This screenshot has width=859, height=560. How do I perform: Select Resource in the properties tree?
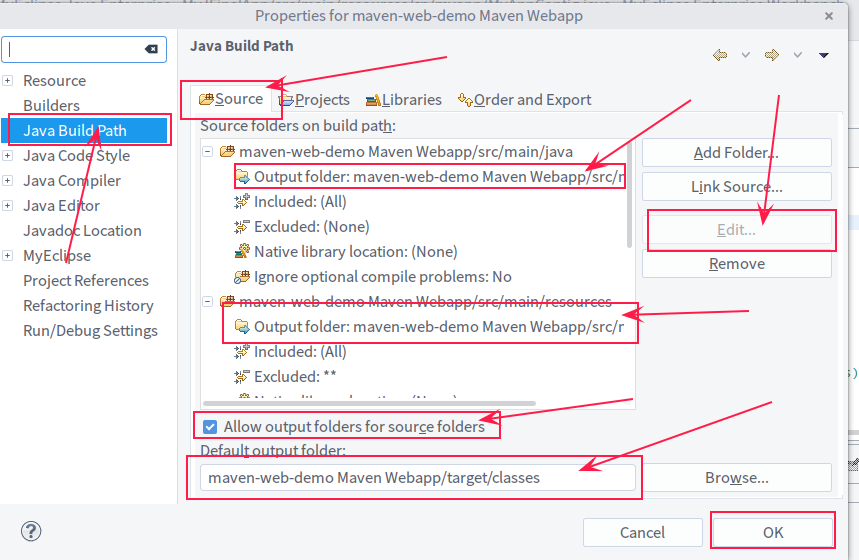tap(54, 81)
